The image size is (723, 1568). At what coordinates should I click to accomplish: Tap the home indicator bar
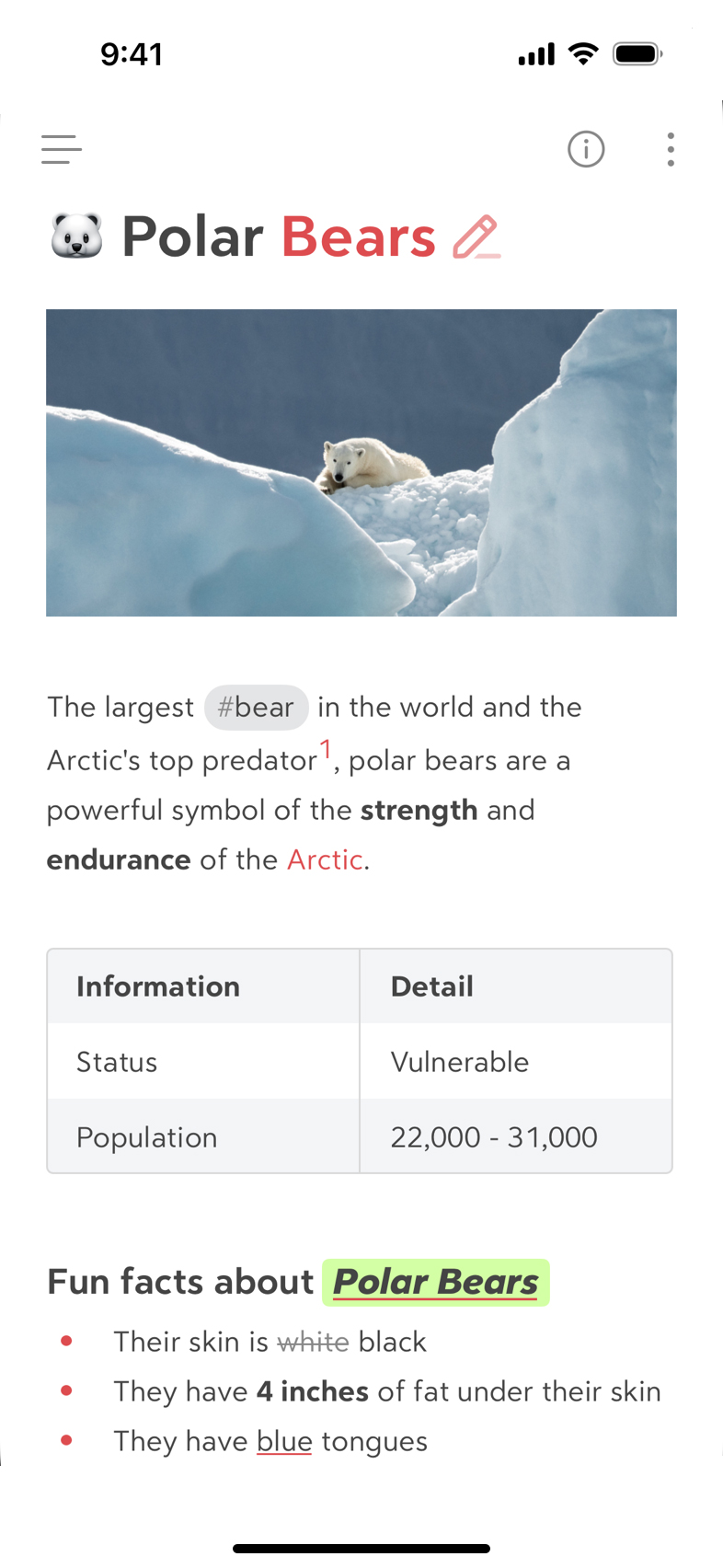361,1549
